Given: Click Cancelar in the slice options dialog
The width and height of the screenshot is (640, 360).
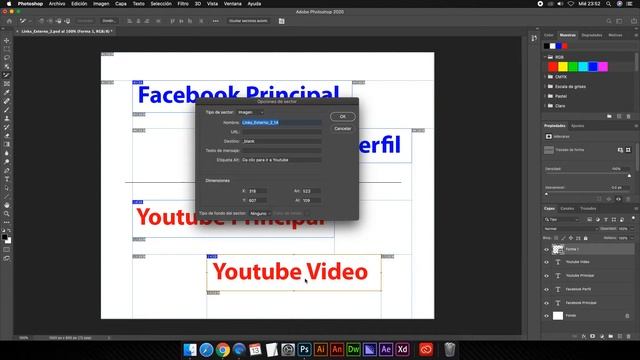Looking at the screenshot, I should [342, 129].
